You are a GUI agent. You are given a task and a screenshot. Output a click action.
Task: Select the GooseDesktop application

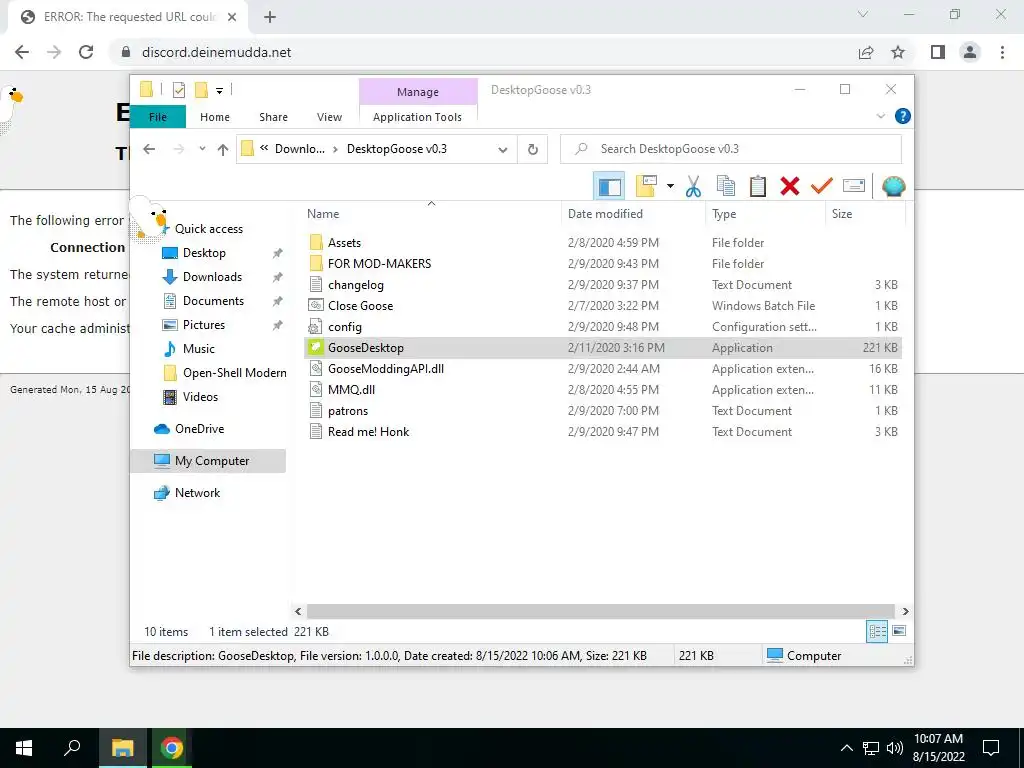[601, 348]
